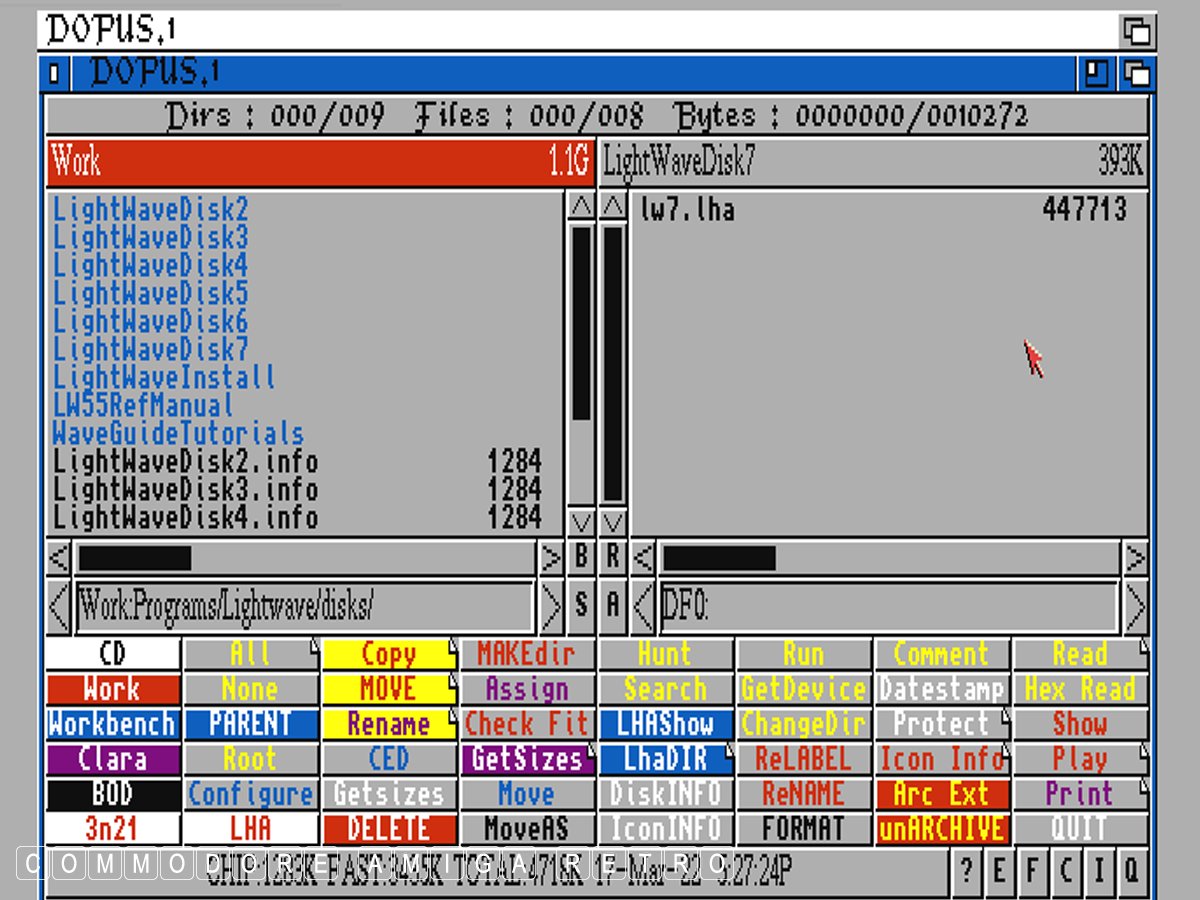
Task: Click the 'C' button in bottom bar
Action: tap(1065, 871)
